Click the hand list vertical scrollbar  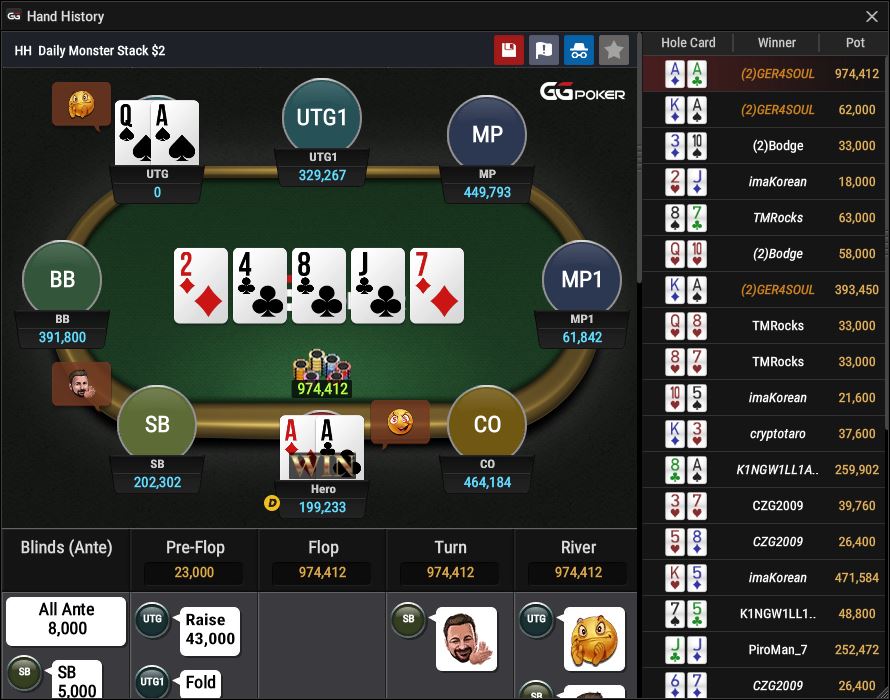(887, 227)
